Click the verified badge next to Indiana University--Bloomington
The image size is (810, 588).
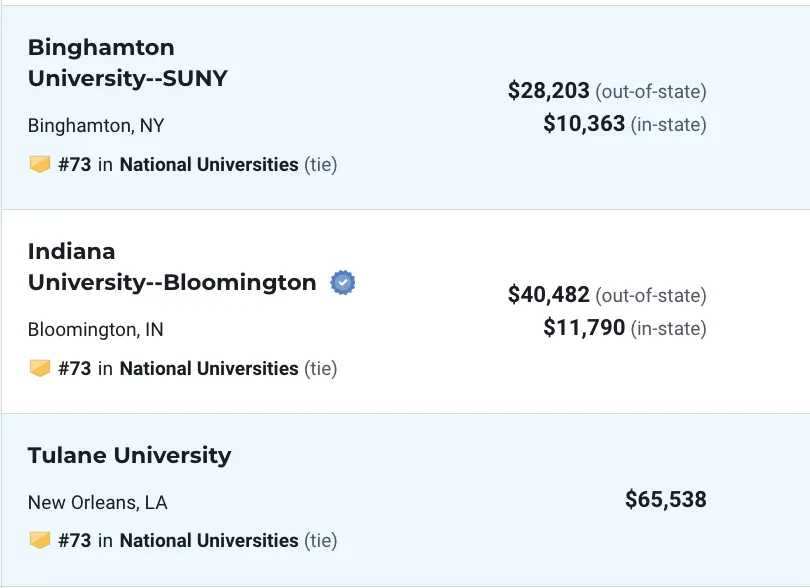342,283
